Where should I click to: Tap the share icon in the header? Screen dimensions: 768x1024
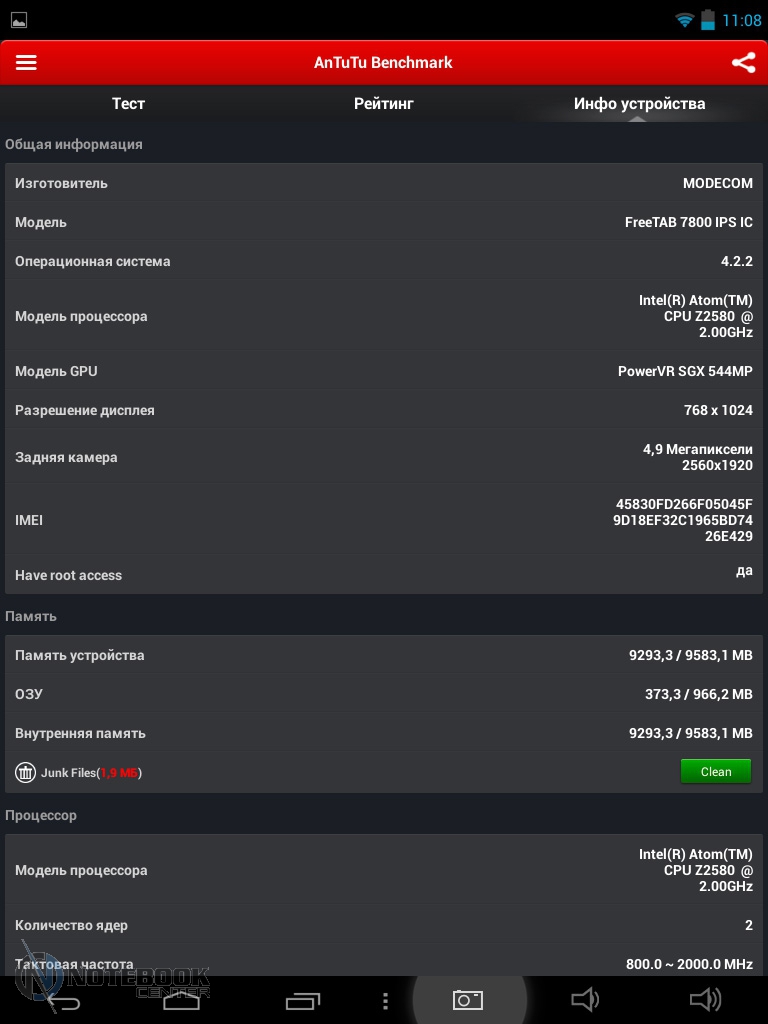(x=743, y=62)
